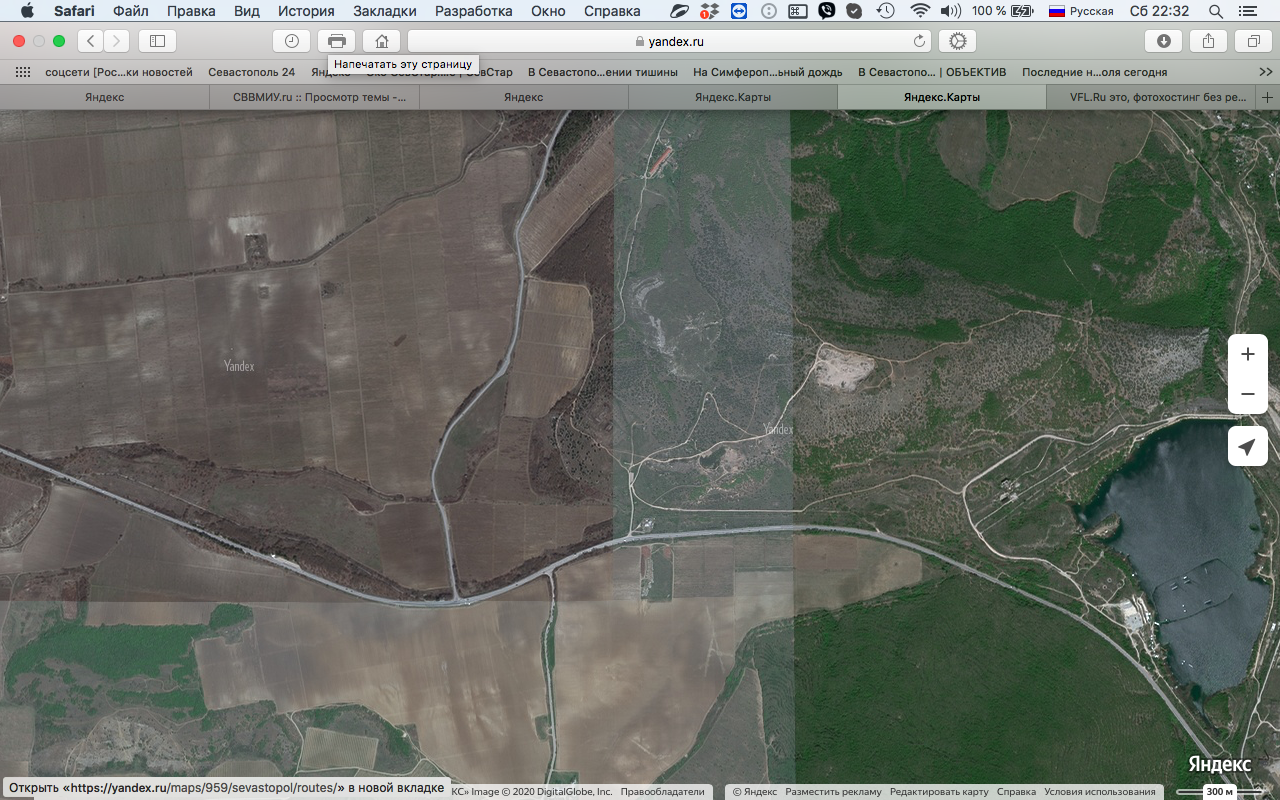Open the Справка link in the map footer
The width and height of the screenshot is (1280, 800).
(x=1016, y=792)
